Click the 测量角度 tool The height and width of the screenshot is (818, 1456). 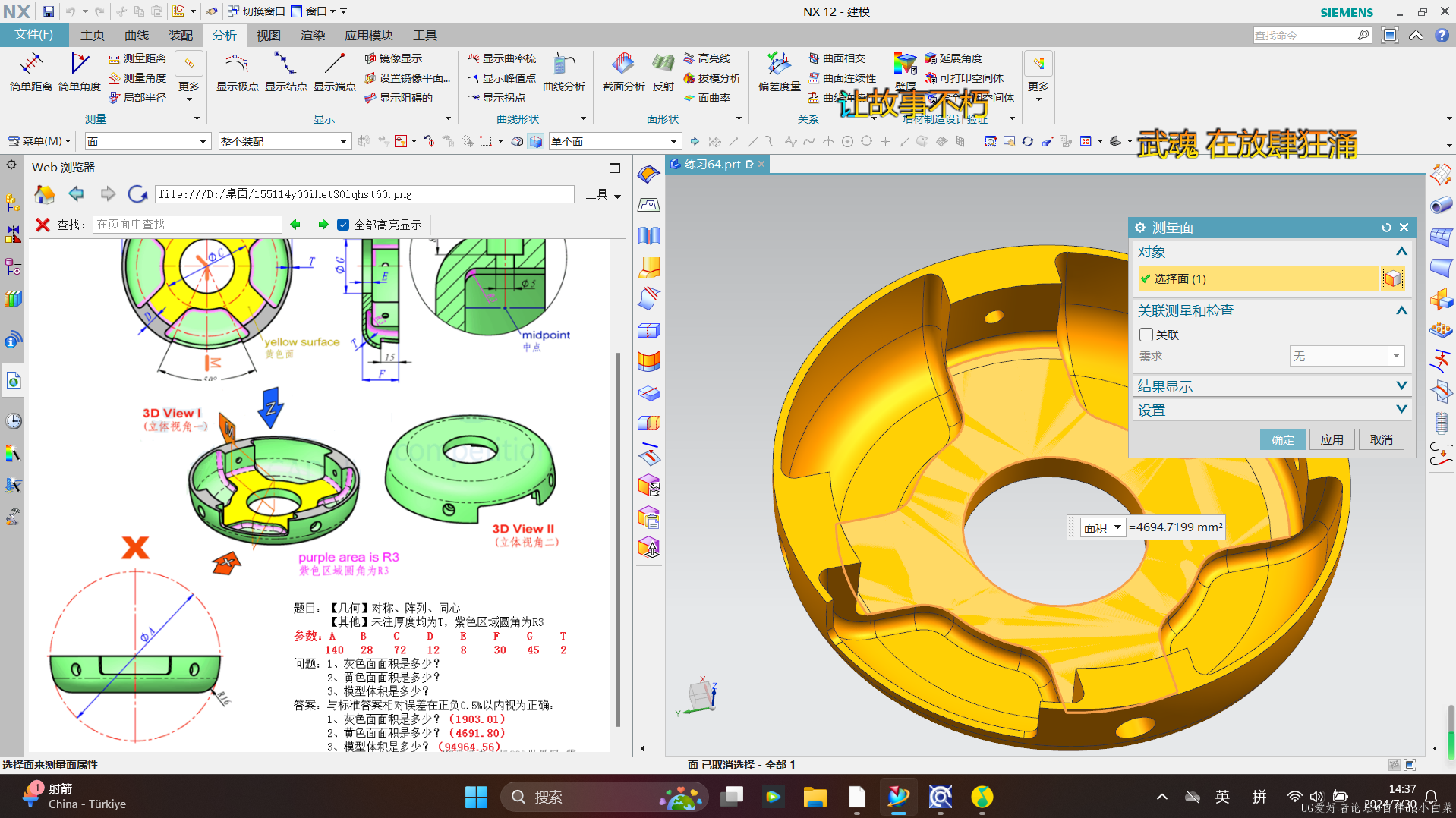(137, 78)
